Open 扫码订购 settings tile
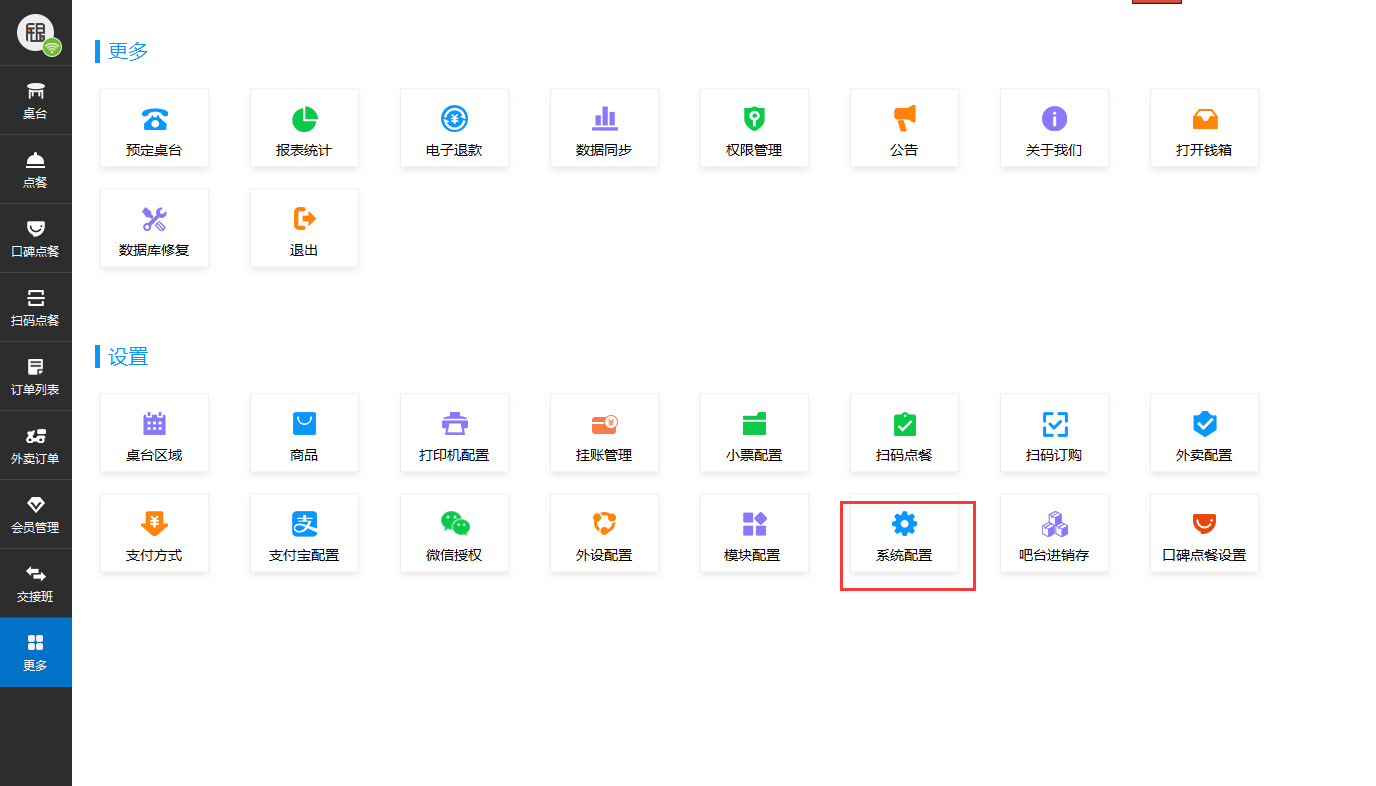1376x786 pixels. [1055, 433]
